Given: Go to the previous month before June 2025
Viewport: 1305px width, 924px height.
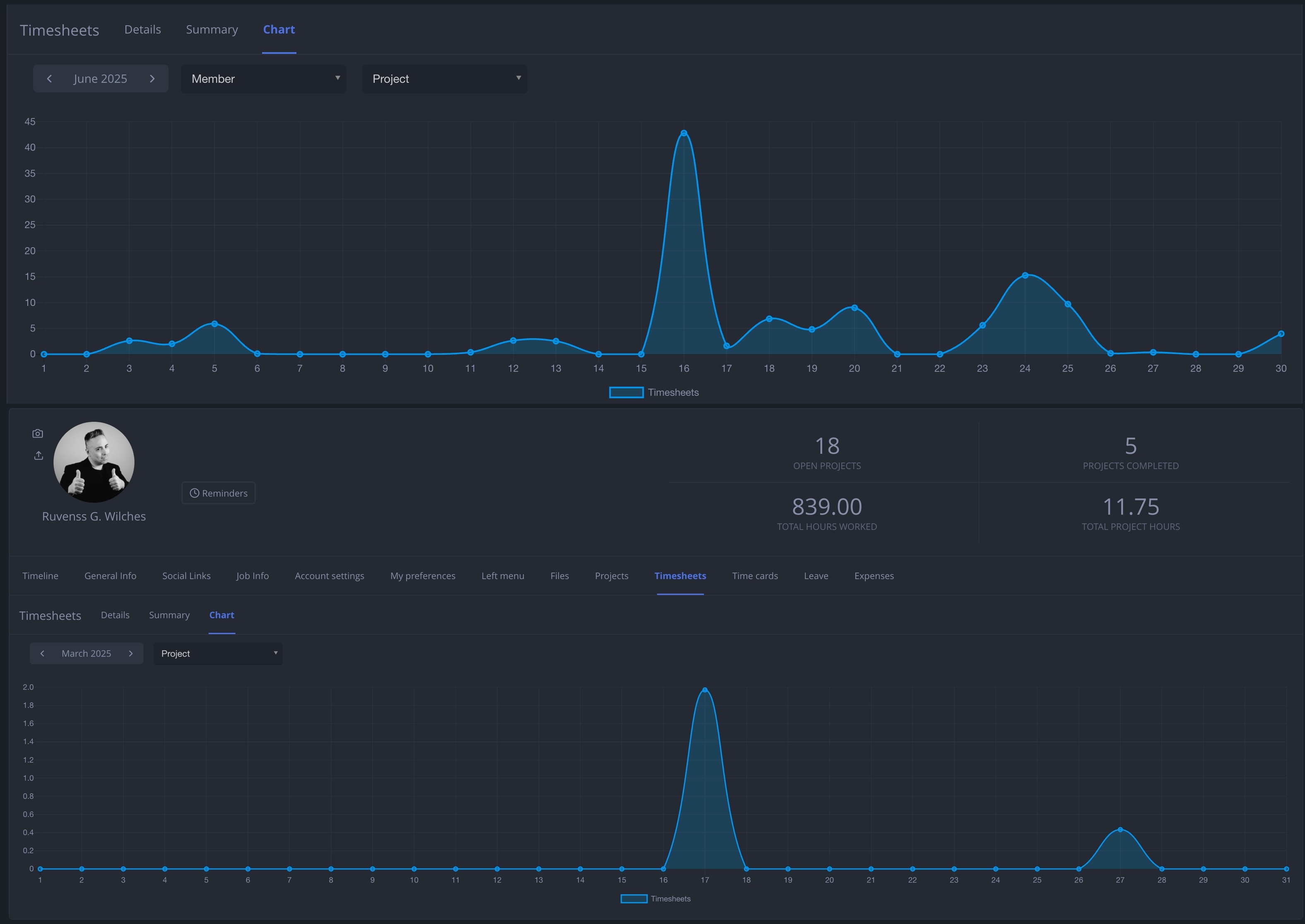Looking at the screenshot, I should click(x=50, y=79).
